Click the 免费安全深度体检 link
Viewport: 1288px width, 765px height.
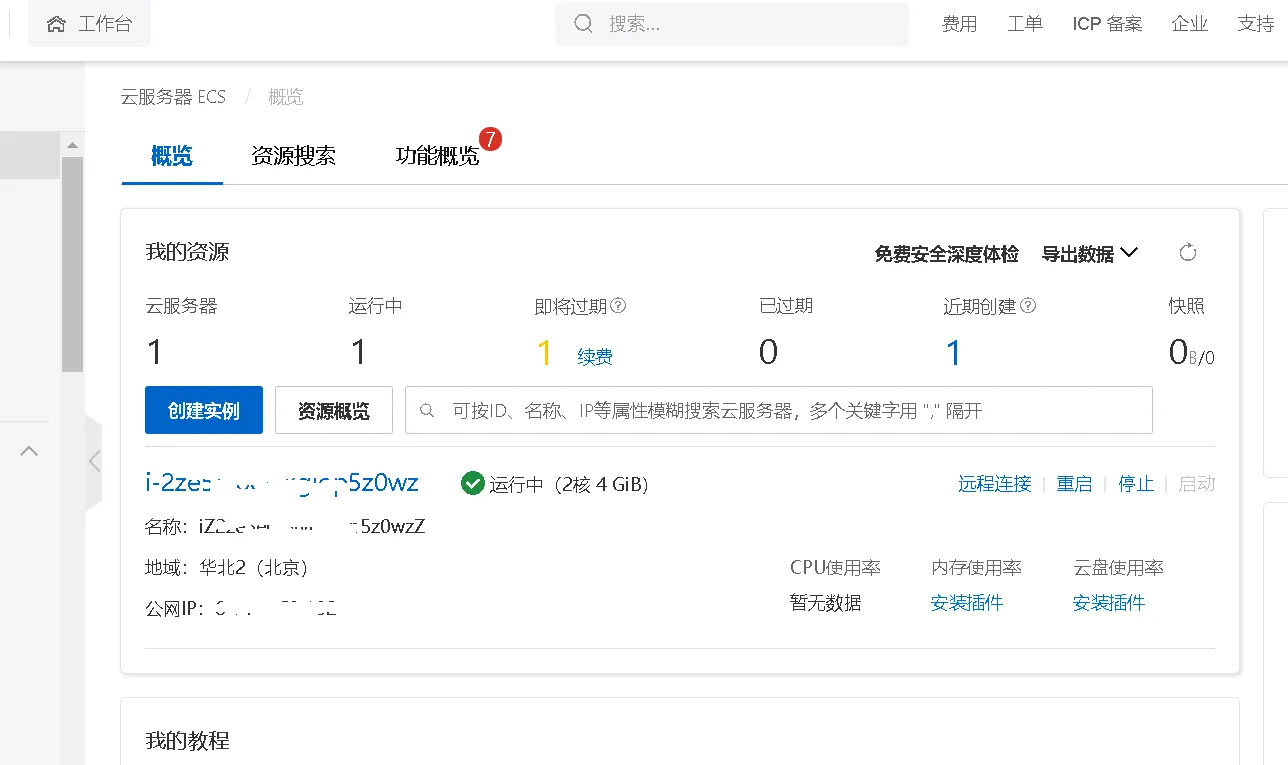946,254
